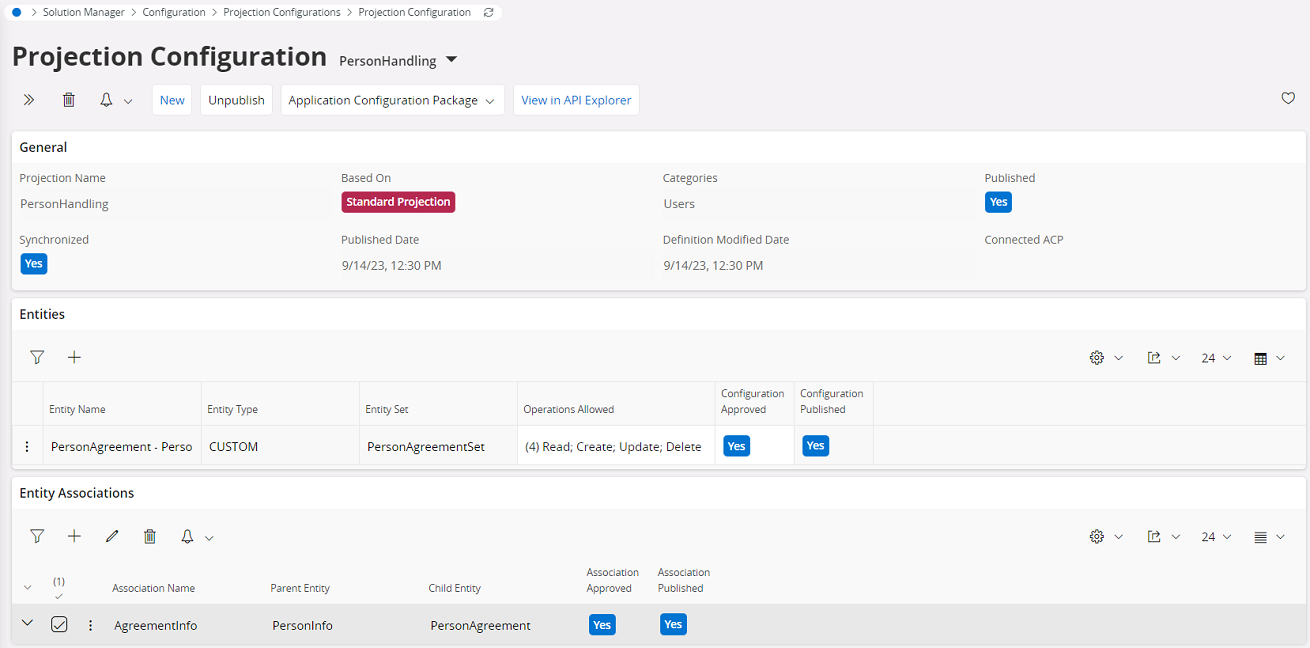Delete selected association with trash icon

[x=150, y=537]
